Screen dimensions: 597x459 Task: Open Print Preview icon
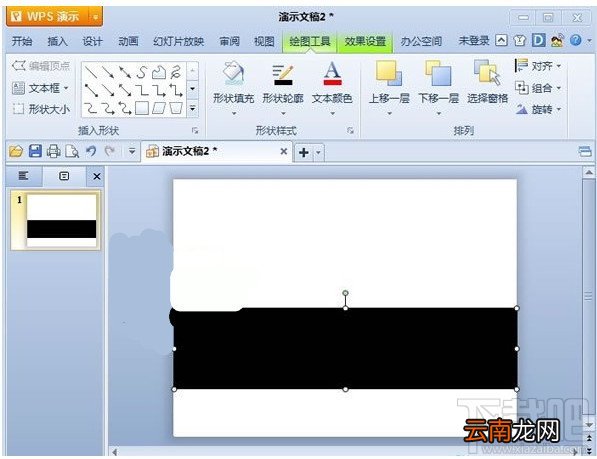72,151
